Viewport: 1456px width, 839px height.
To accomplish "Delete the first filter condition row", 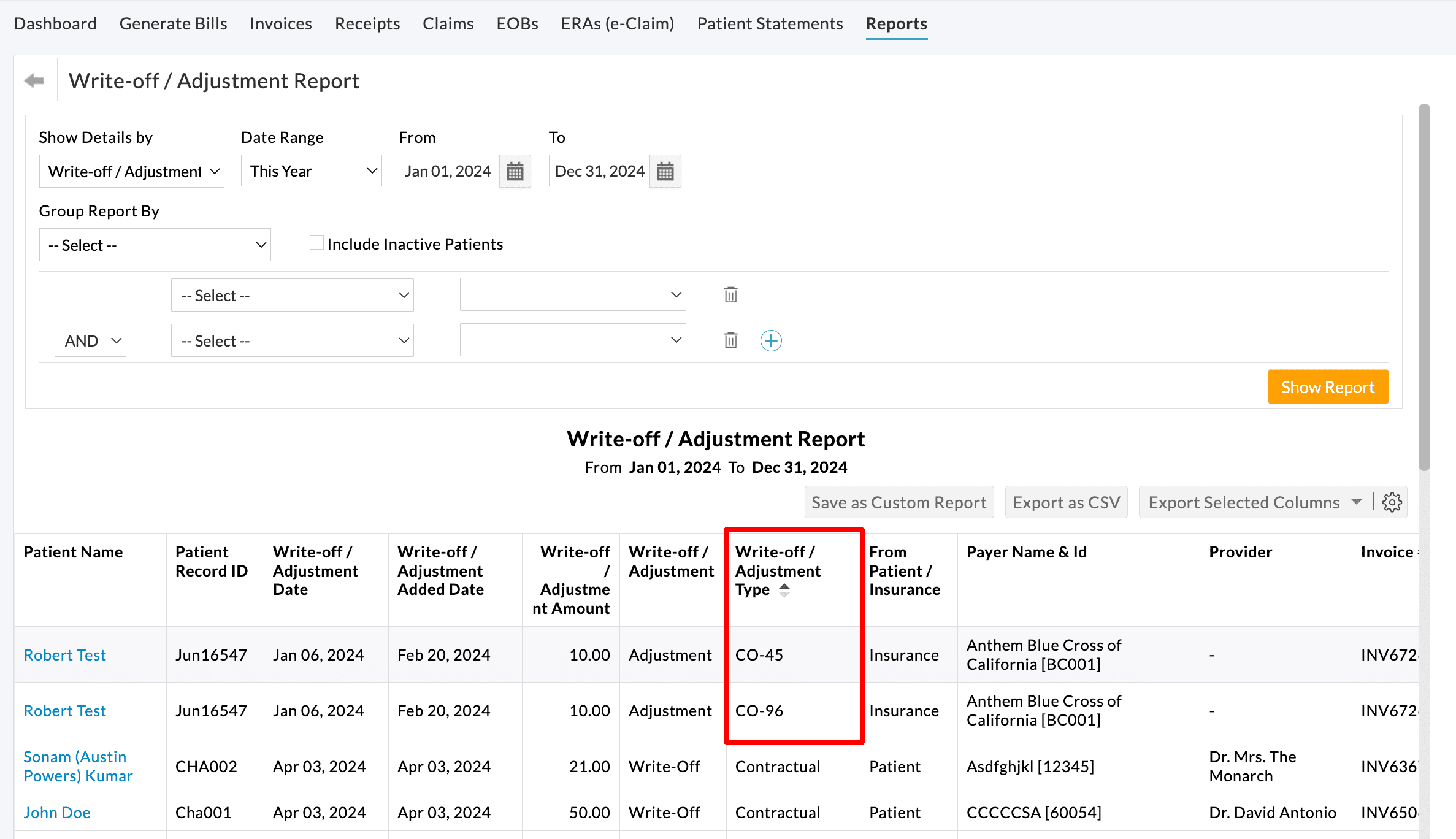I will coord(730,294).
